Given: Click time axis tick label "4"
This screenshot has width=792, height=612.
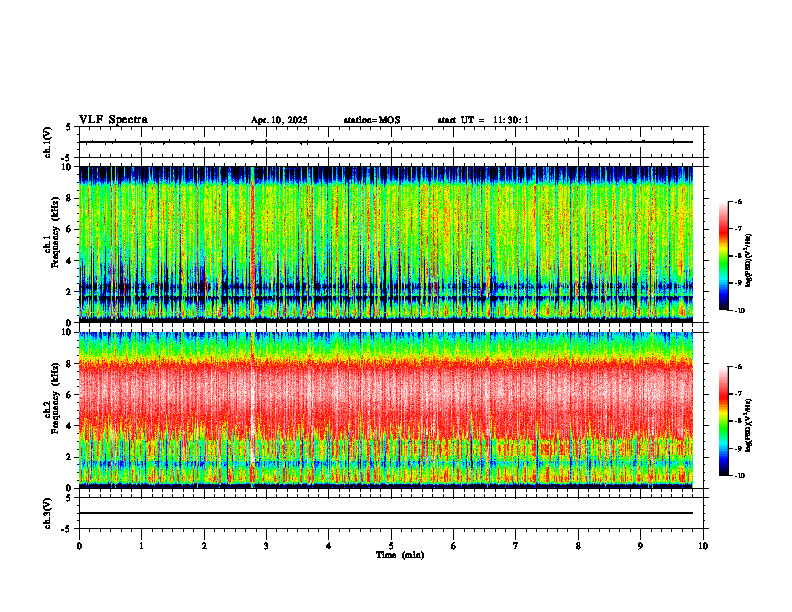Looking at the screenshot, I should tap(329, 546).
